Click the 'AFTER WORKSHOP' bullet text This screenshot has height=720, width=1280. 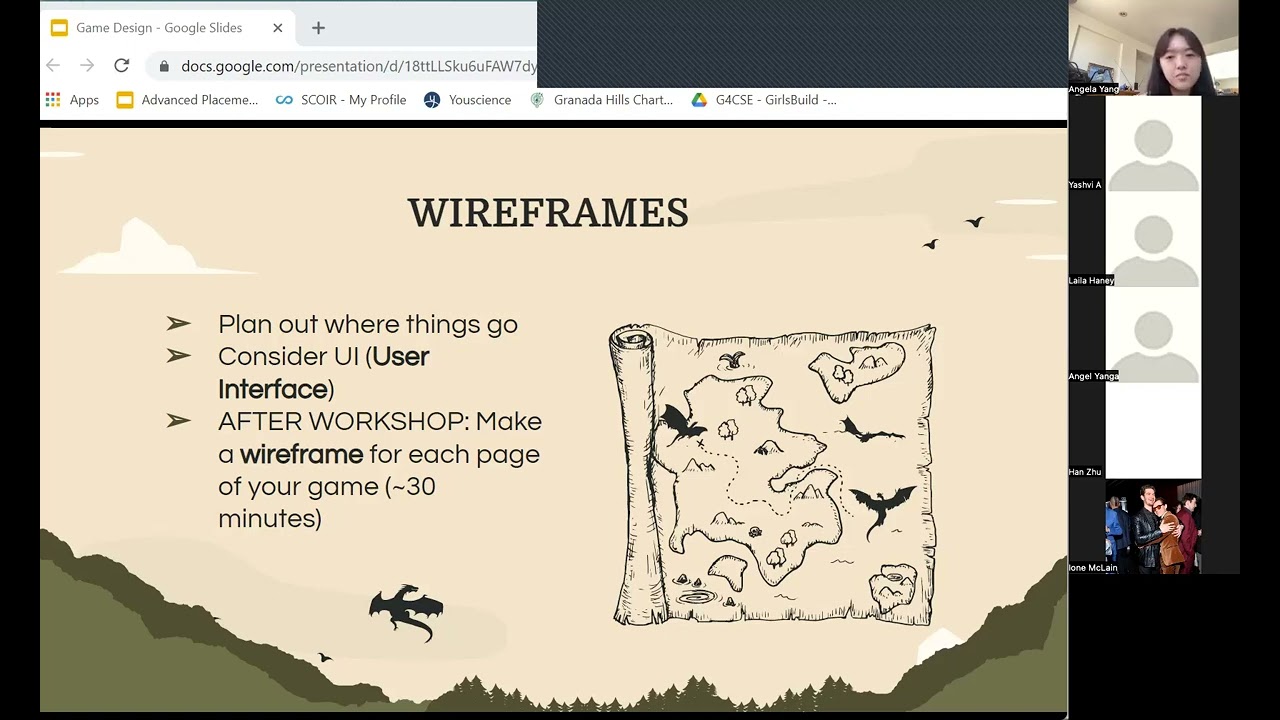(x=380, y=470)
